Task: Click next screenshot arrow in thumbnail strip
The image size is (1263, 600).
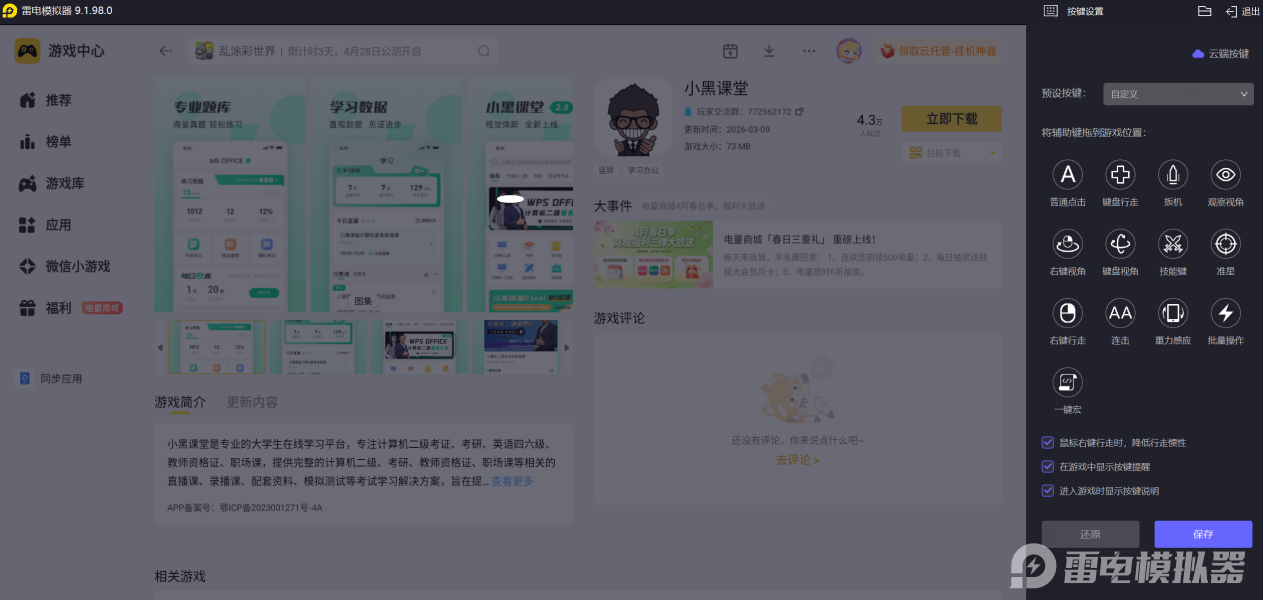Action: click(567, 347)
